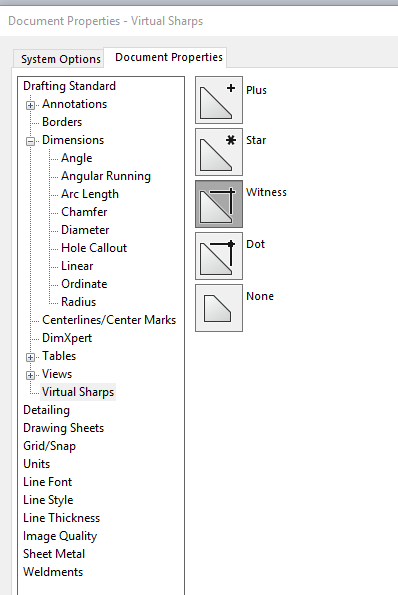Expand the Views tree node
398x595 pixels.
[x=30, y=375]
